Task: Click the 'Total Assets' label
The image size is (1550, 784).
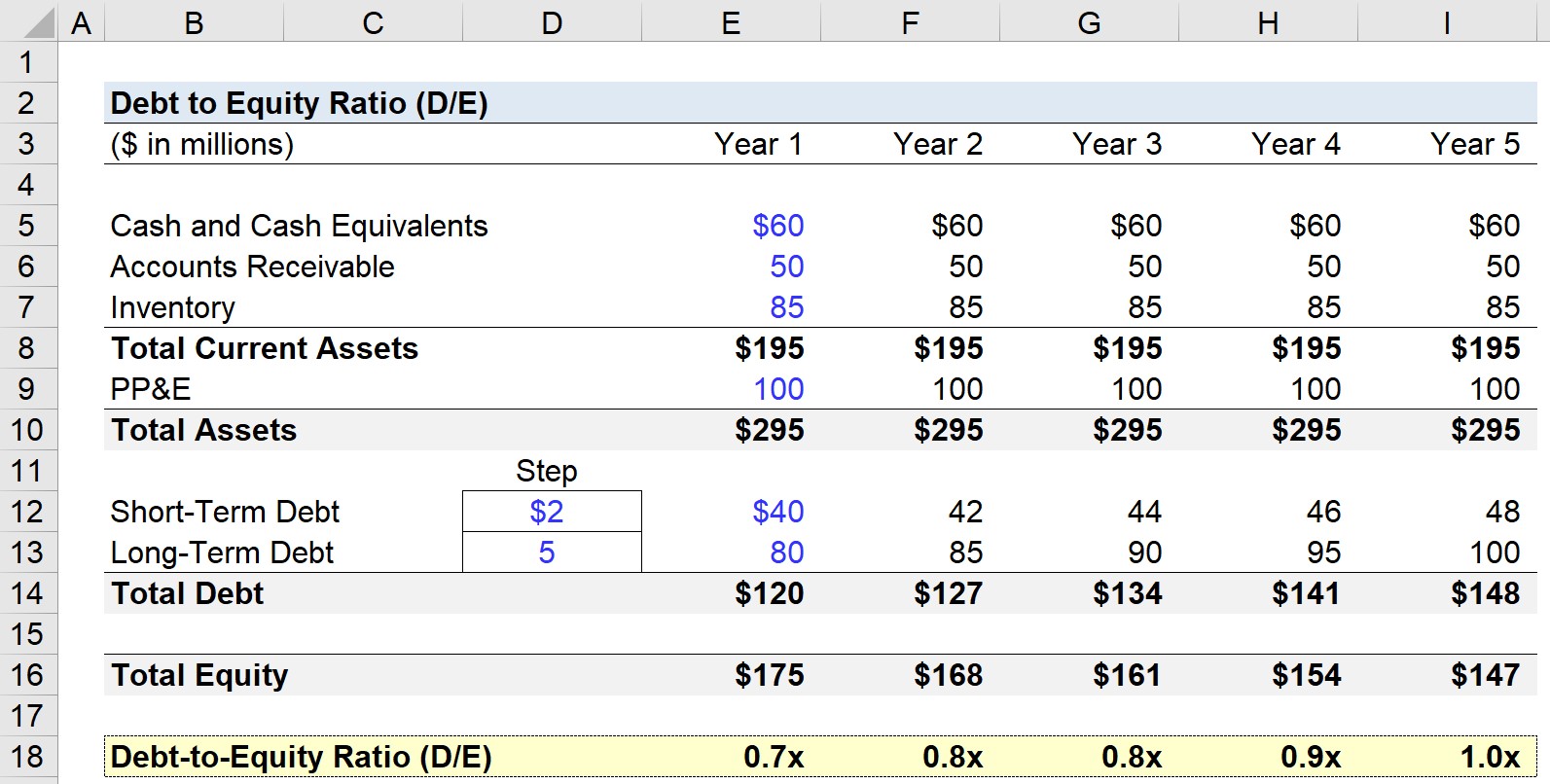Action: 203,430
